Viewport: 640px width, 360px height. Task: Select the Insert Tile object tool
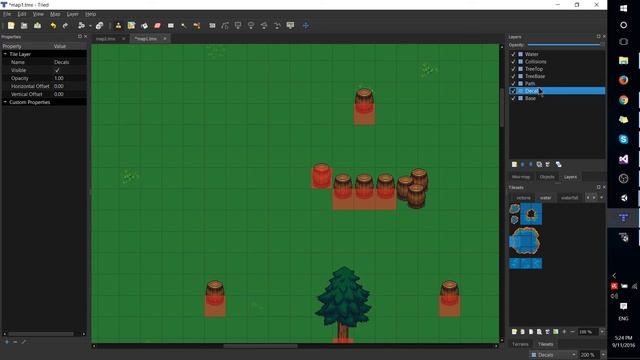click(x=290, y=26)
